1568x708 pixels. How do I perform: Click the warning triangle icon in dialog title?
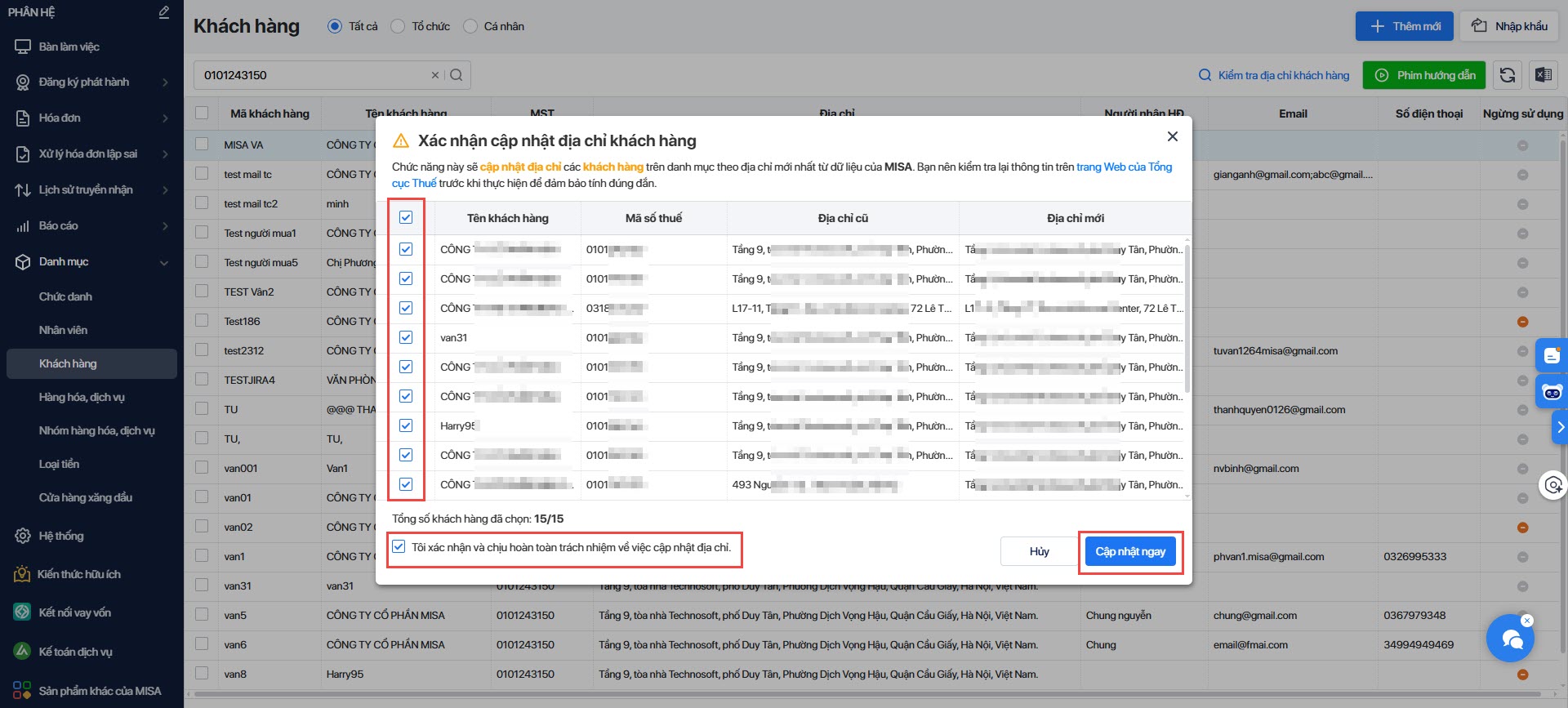(401, 140)
